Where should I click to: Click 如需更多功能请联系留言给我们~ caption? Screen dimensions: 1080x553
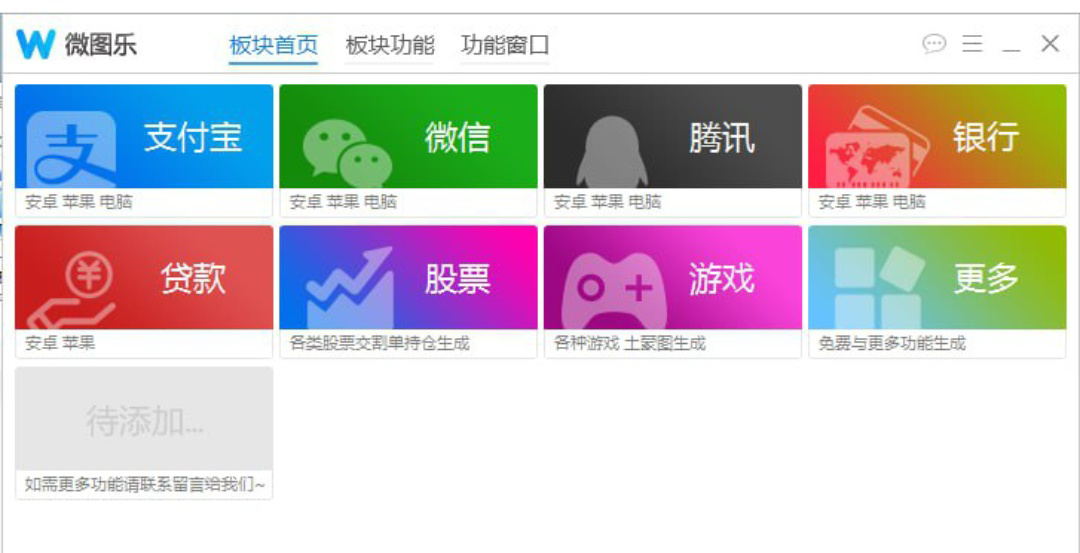coord(145,485)
